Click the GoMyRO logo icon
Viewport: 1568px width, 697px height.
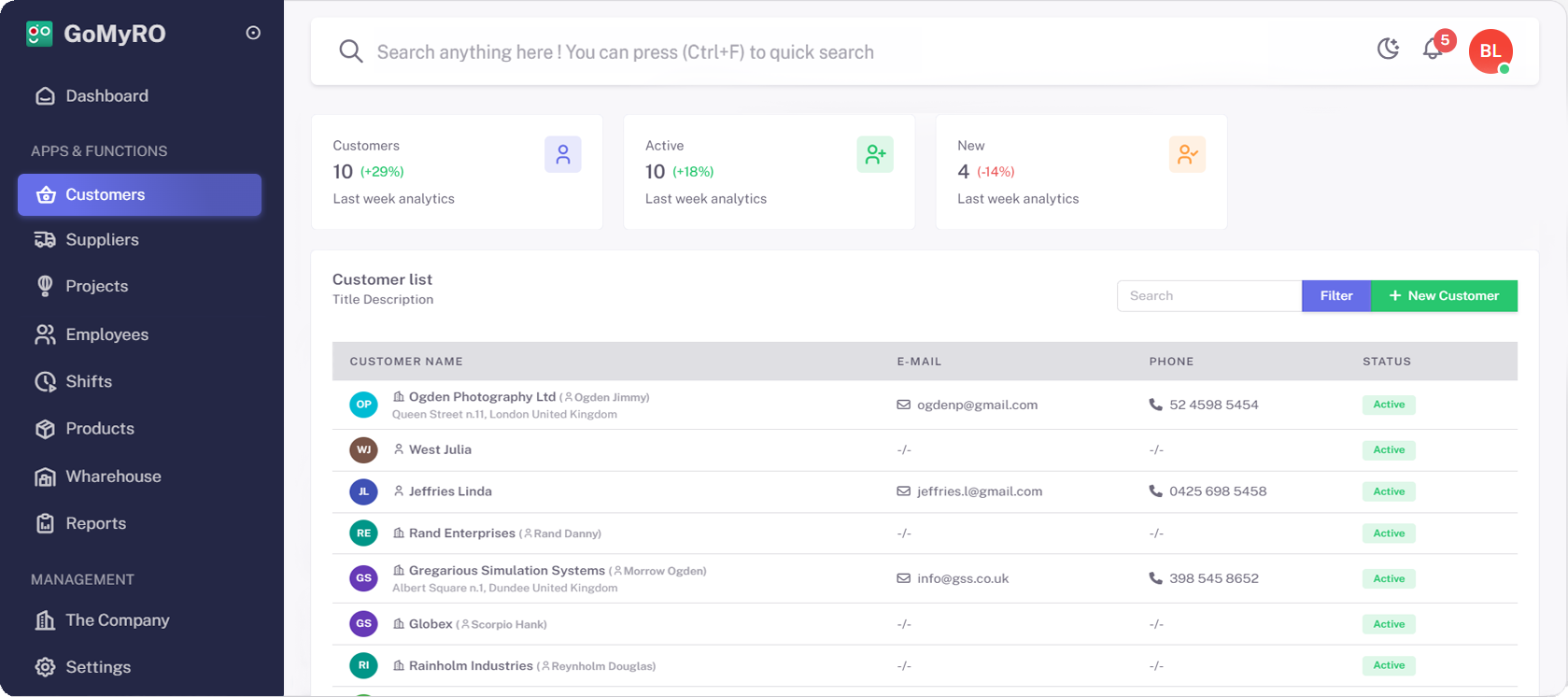tap(39, 34)
